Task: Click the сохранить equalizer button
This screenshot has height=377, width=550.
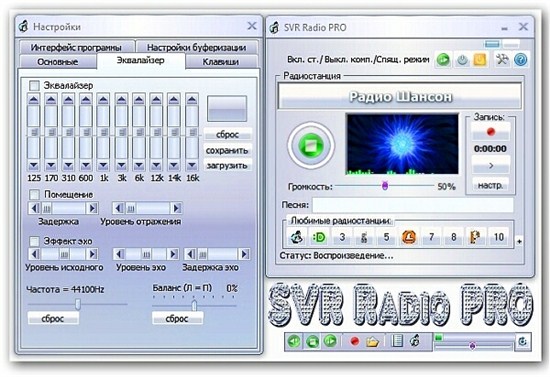Action: 227,150
